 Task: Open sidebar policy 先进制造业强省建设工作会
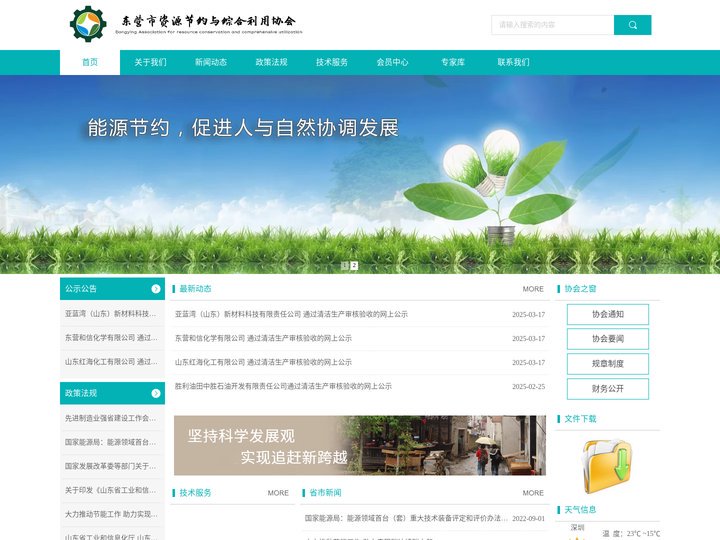(x=111, y=418)
